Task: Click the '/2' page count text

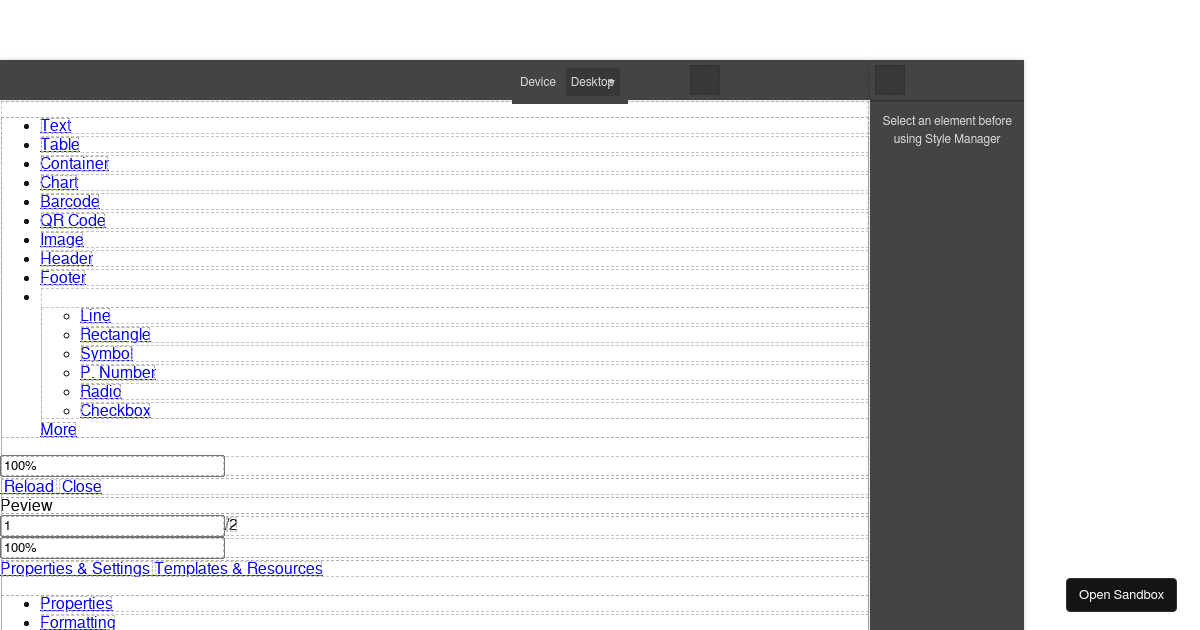Action: coord(232,525)
